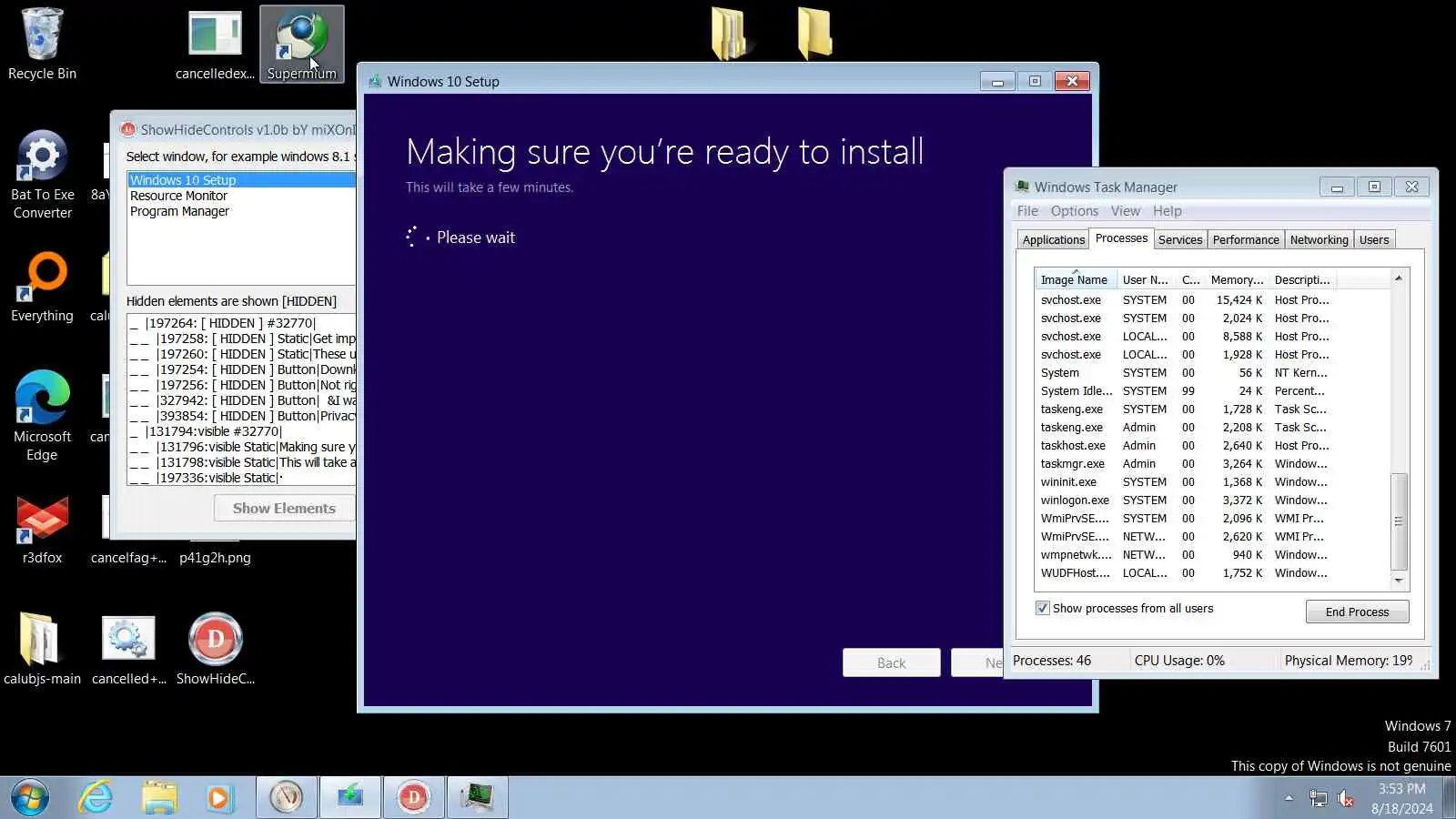Open the Recycle Bin desktop icon
The height and width of the screenshot is (819, 1456).
pos(42,44)
